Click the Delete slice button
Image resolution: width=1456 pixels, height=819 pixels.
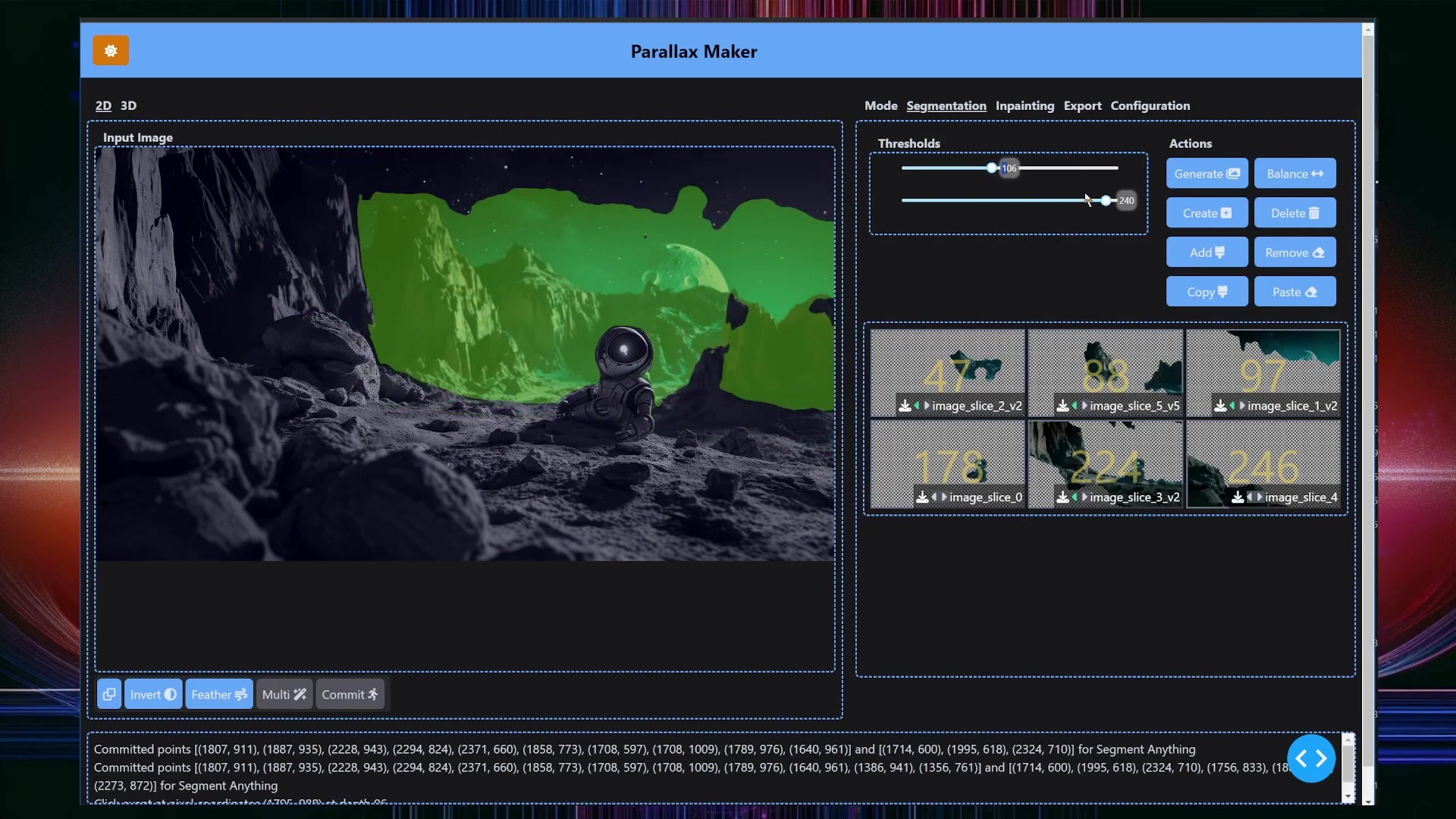[1294, 213]
